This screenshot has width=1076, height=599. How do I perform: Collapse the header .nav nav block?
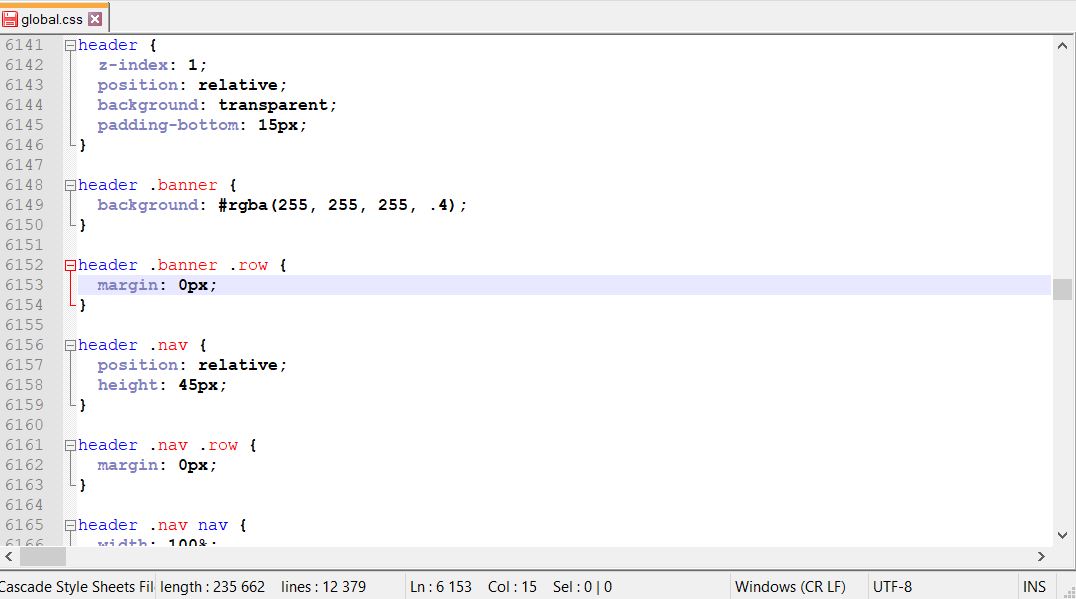pos(70,526)
